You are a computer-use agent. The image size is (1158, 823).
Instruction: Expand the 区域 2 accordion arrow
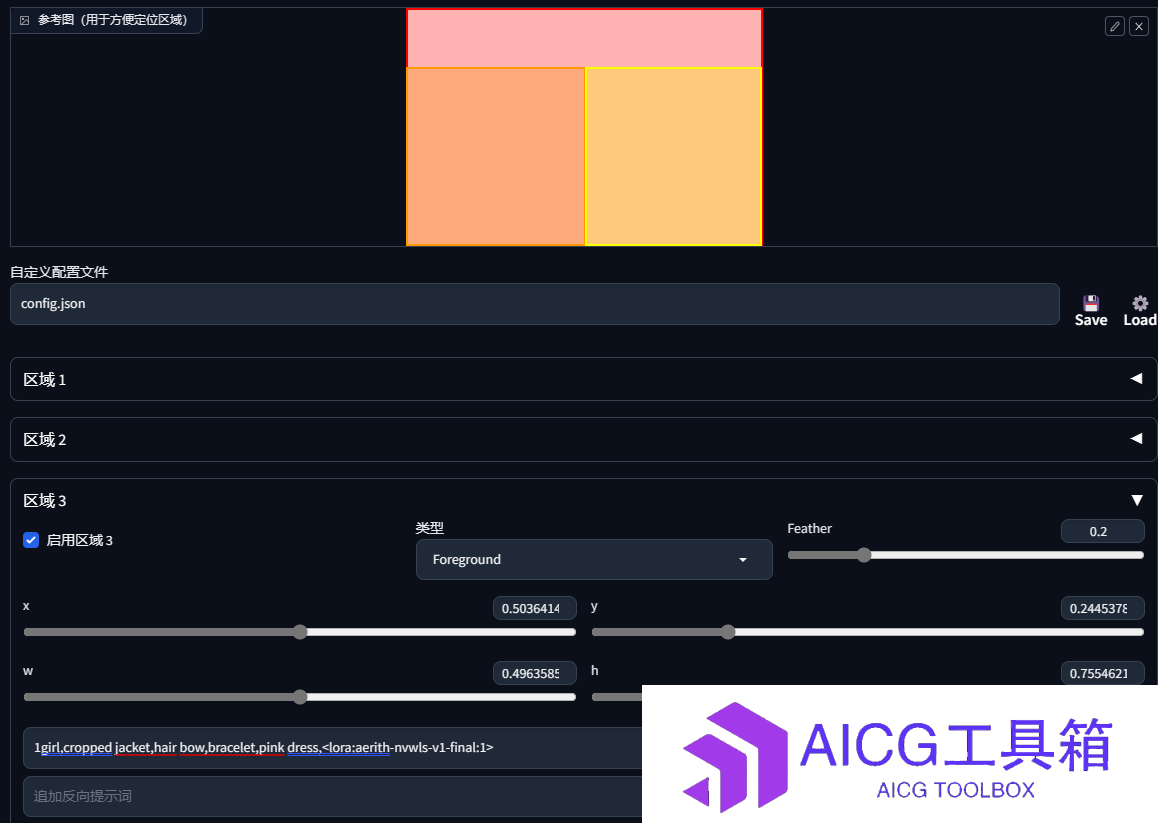(1136, 439)
